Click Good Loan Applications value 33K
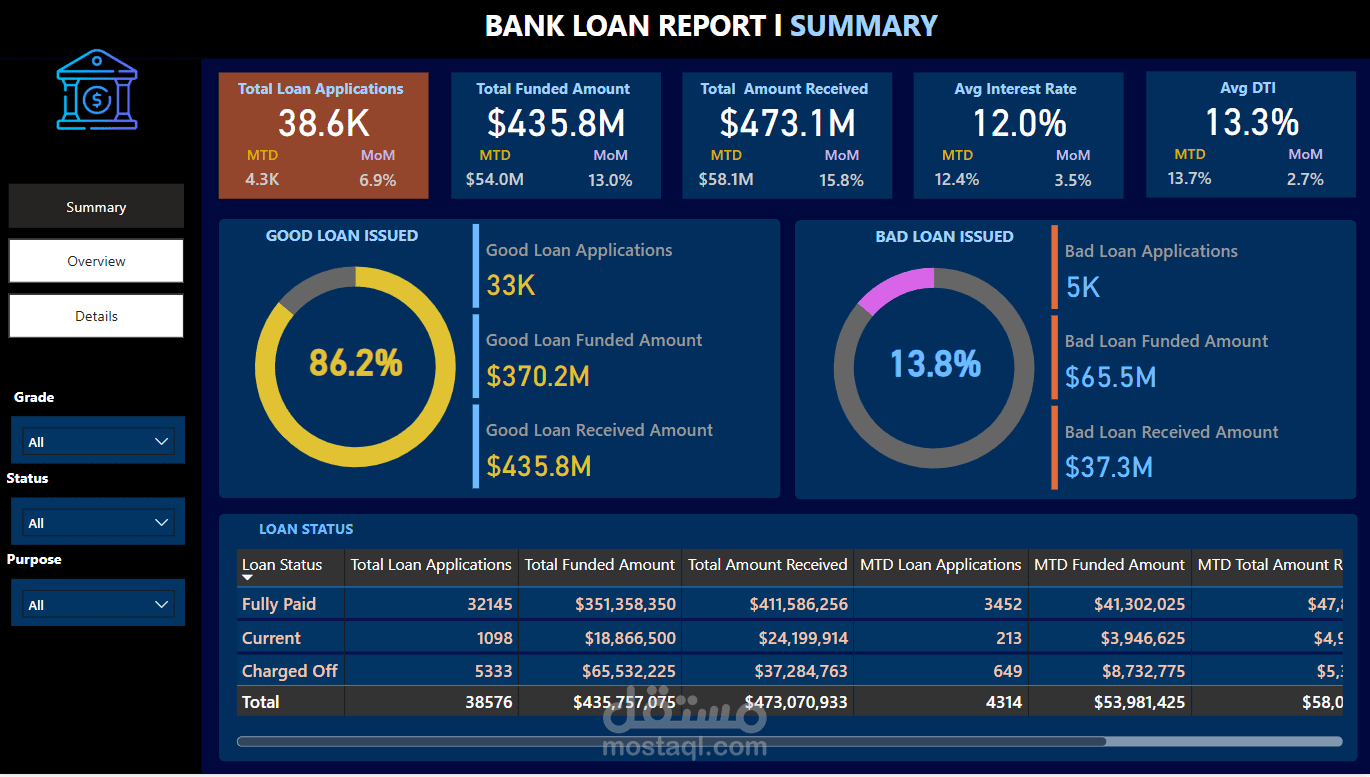The width and height of the screenshot is (1370, 777). pos(511,286)
